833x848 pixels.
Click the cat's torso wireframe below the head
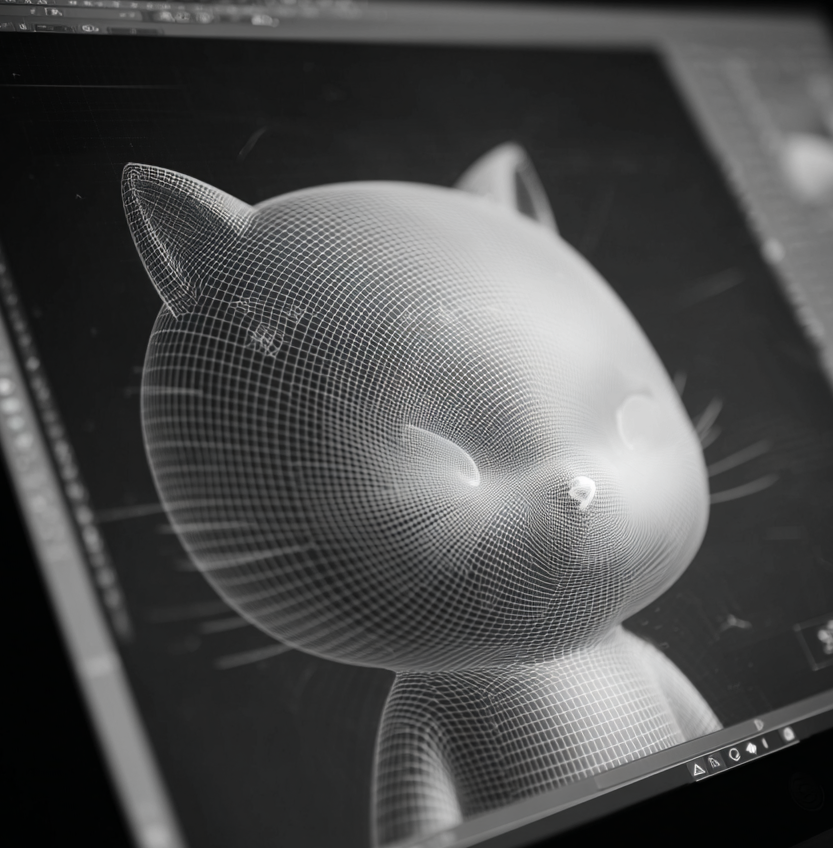pos(520,730)
